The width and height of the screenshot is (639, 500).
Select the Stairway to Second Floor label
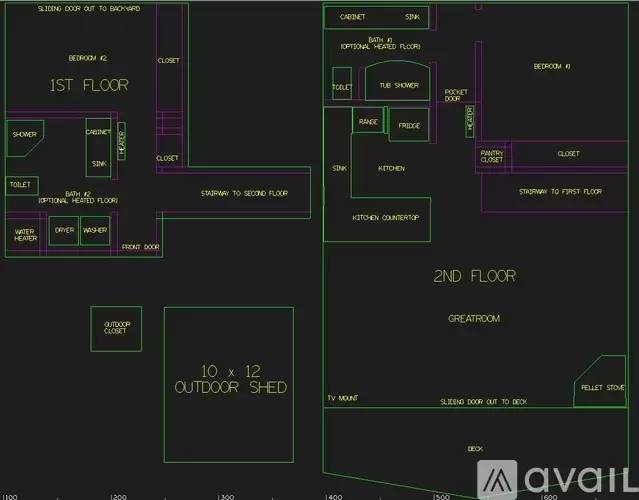click(244, 193)
